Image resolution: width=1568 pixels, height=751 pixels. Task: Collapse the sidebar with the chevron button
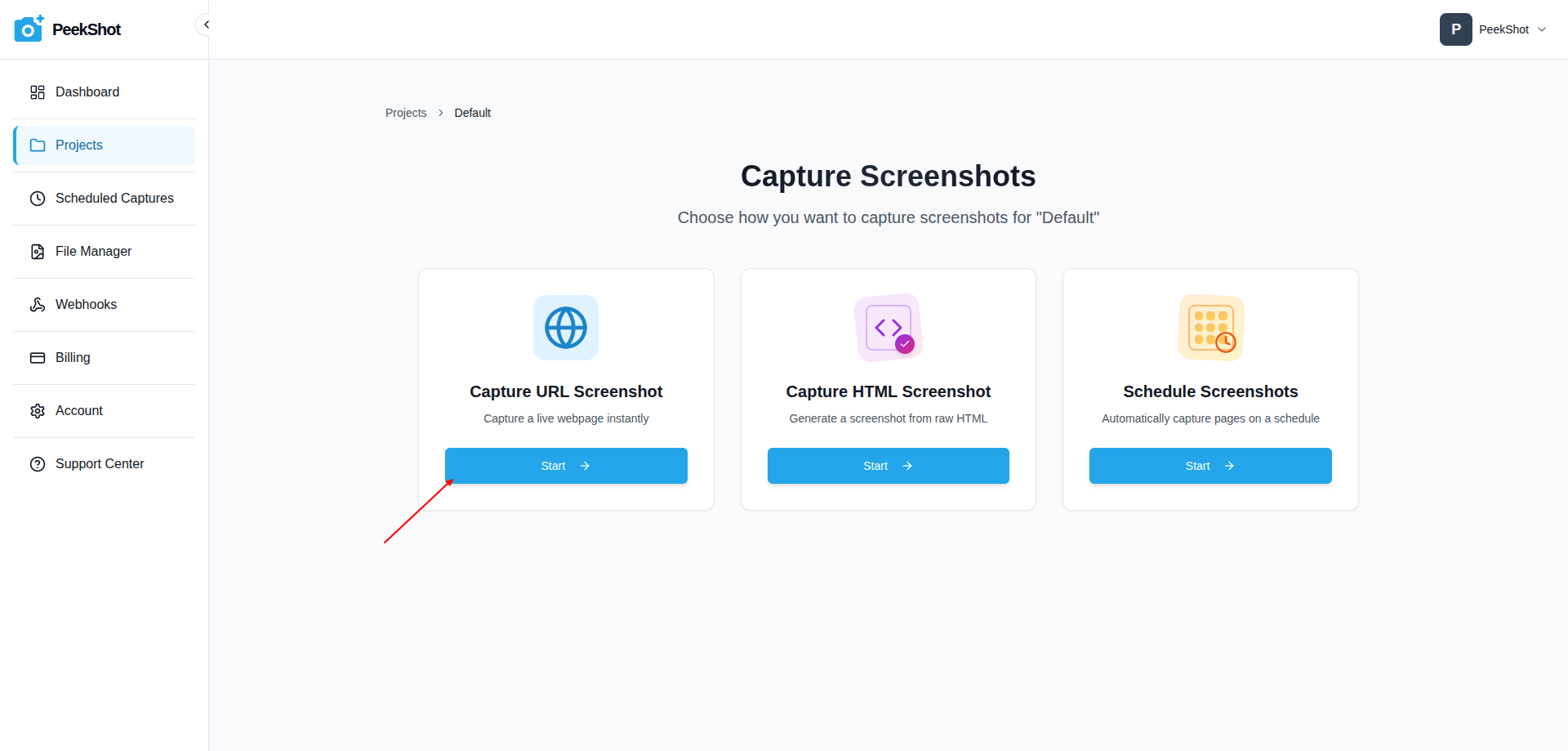[x=206, y=25]
